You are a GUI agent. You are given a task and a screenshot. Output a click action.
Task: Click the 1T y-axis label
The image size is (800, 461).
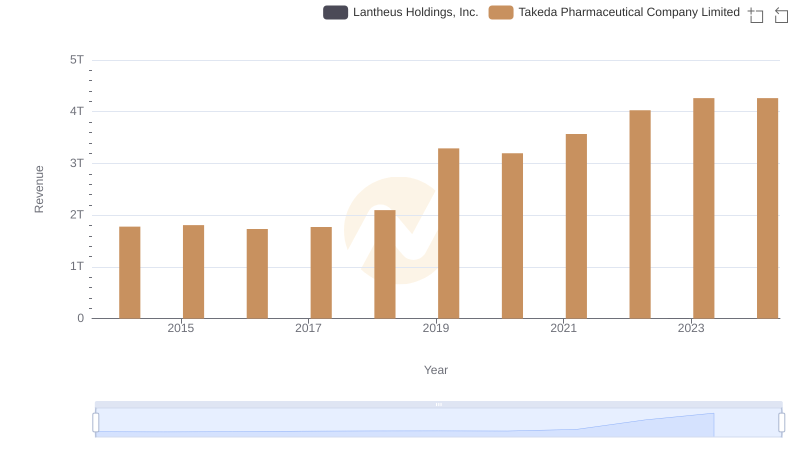pyautogui.click(x=77, y=266)
